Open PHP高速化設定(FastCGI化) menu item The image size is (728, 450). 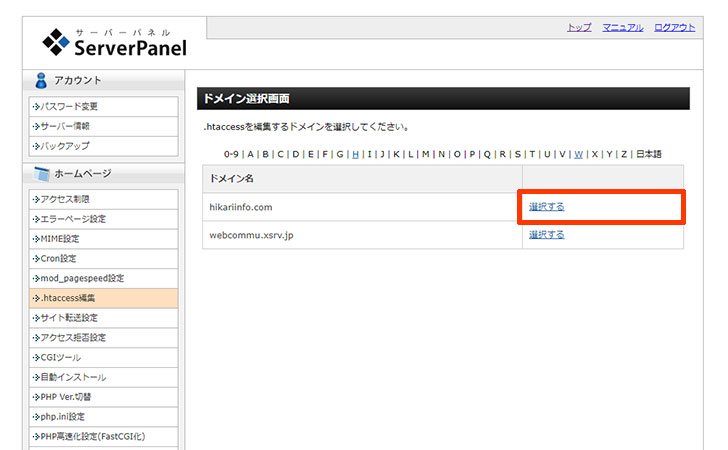[x=103, y=437]
